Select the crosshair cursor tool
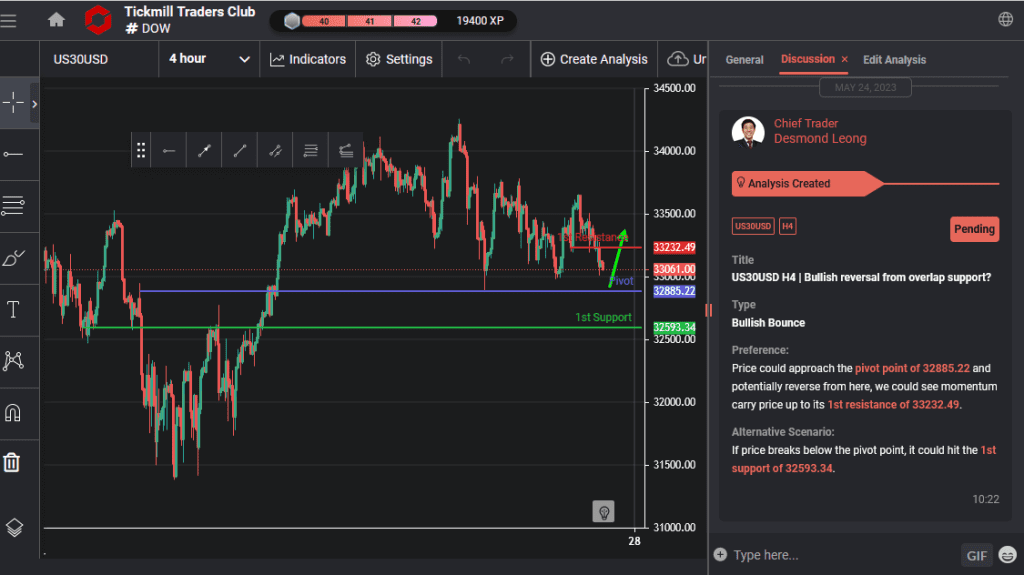The height and width of the screenshot is (575, 1024). (13, 103)
